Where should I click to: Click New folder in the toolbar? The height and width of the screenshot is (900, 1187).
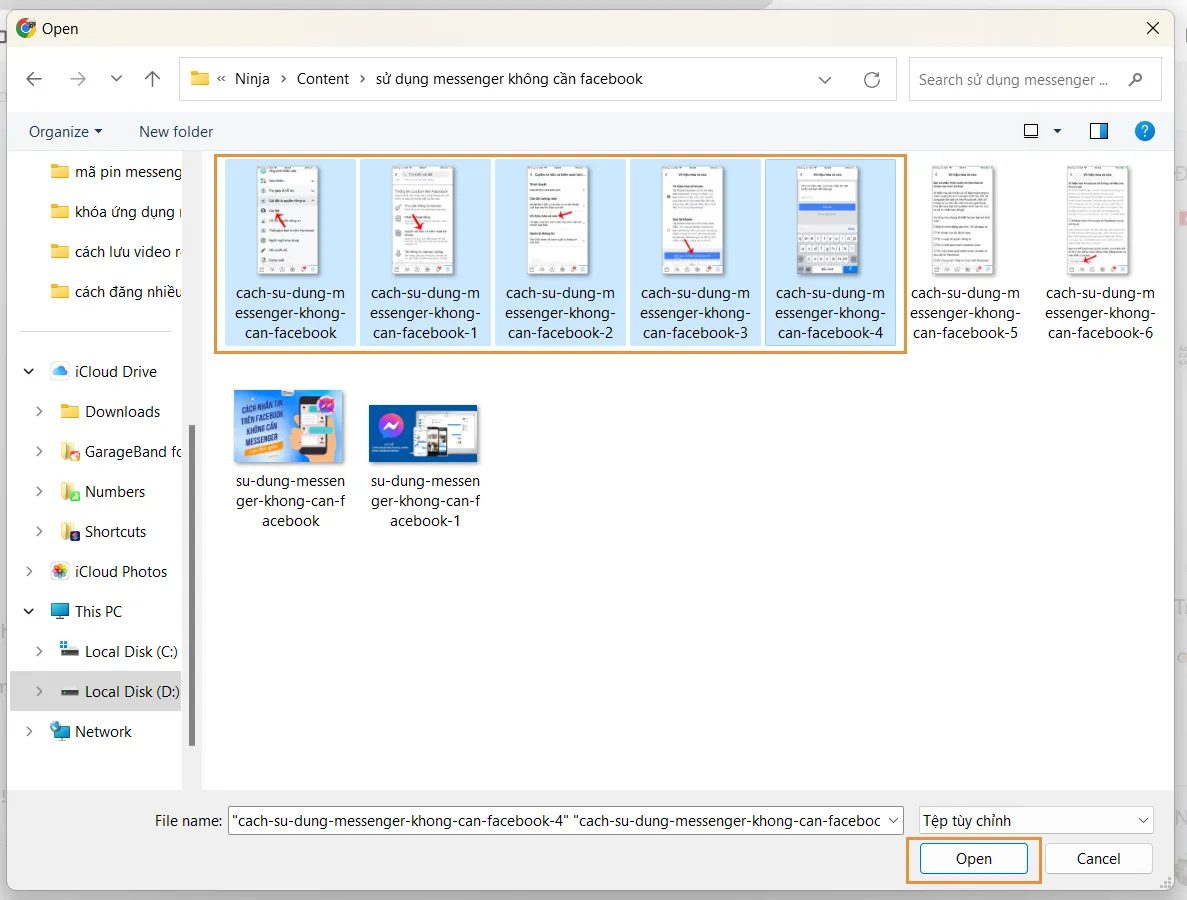coord(176,131)
